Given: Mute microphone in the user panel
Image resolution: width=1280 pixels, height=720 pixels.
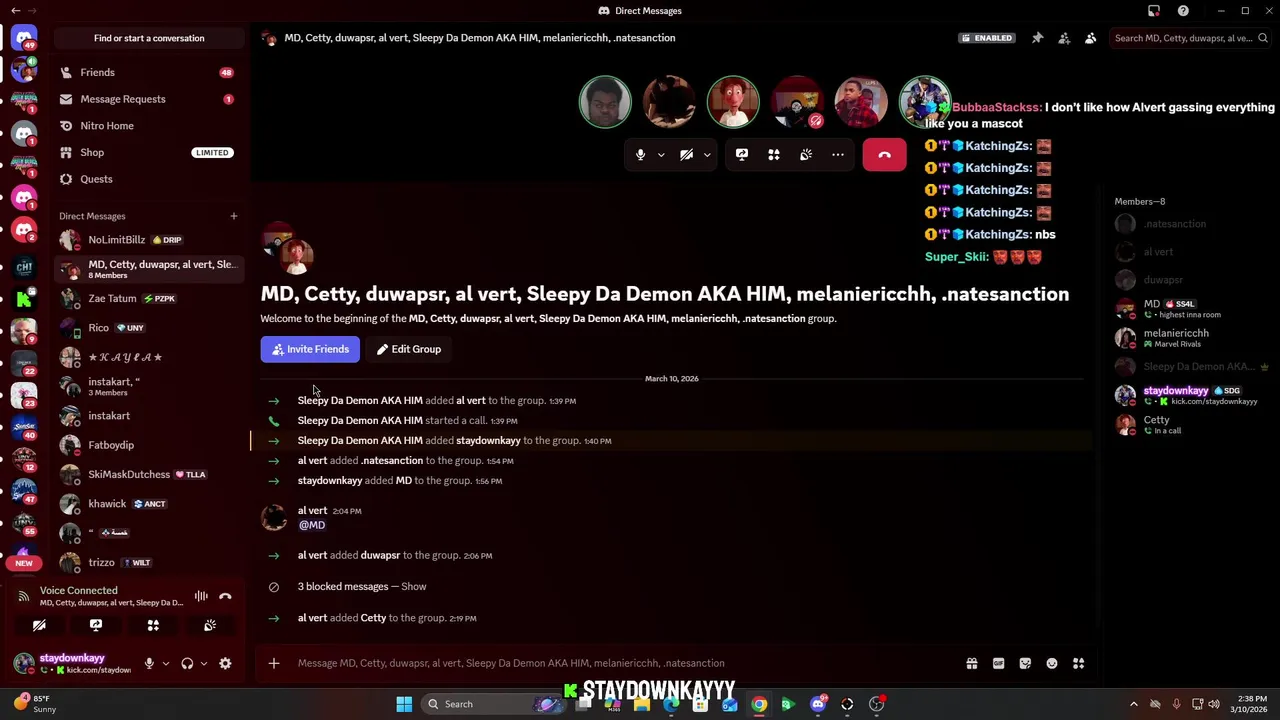Looking at the screenshot, I should 149,663.
